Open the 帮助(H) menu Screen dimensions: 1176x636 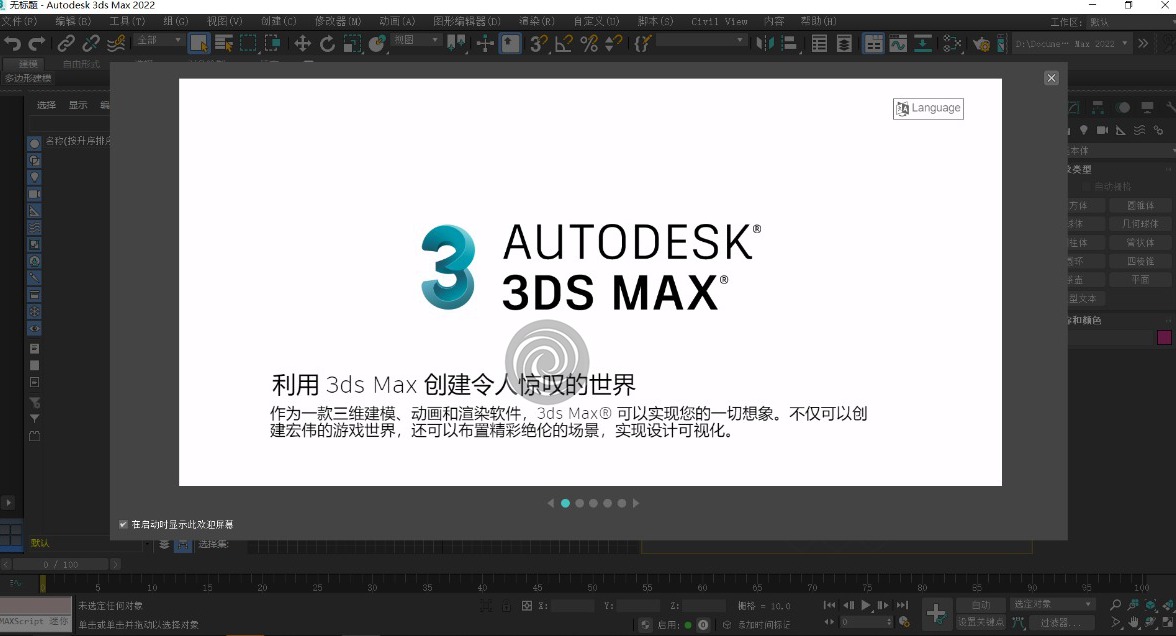click(818, 21)
